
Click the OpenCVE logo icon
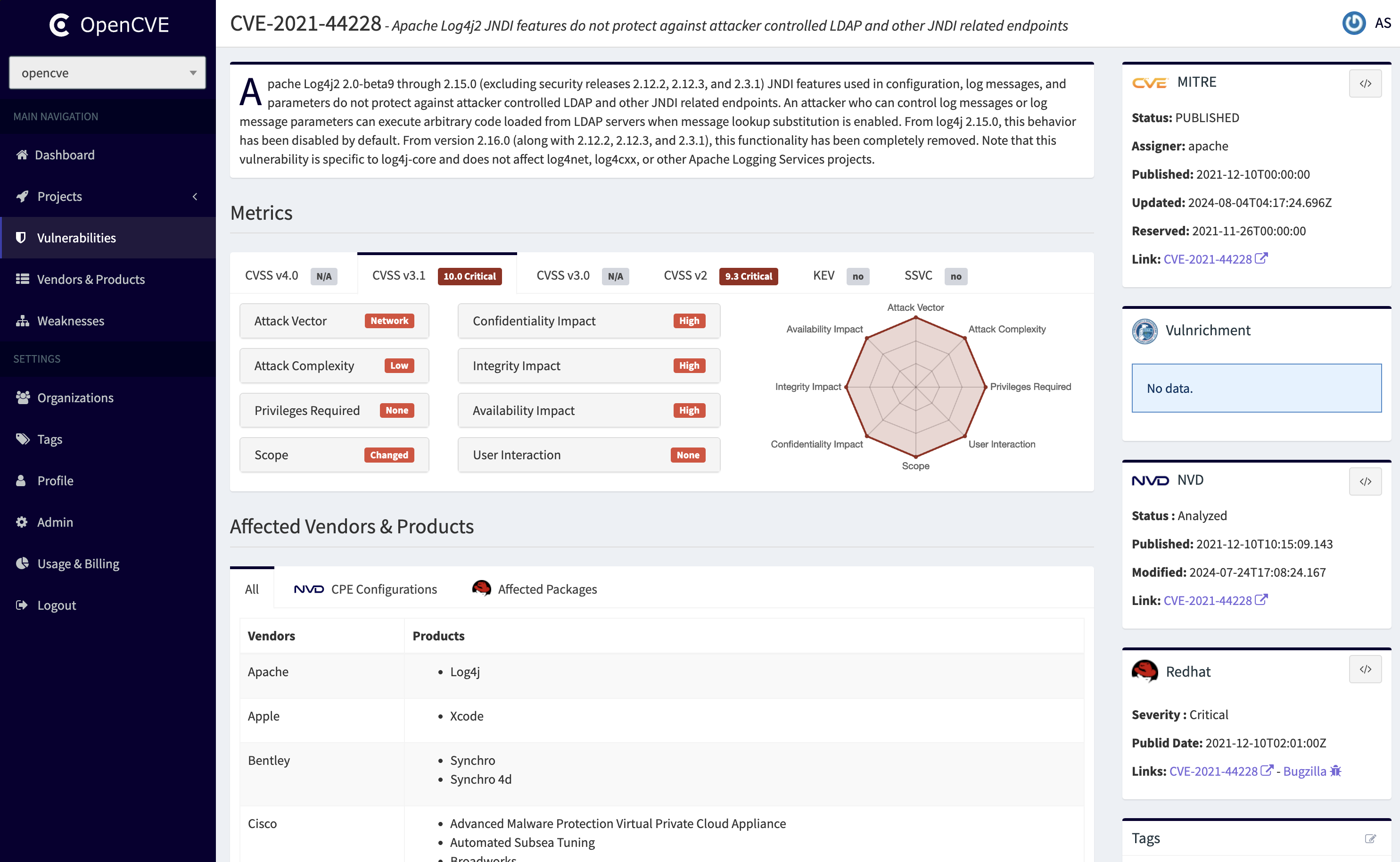pyautogui.click(x=59, y=25)
